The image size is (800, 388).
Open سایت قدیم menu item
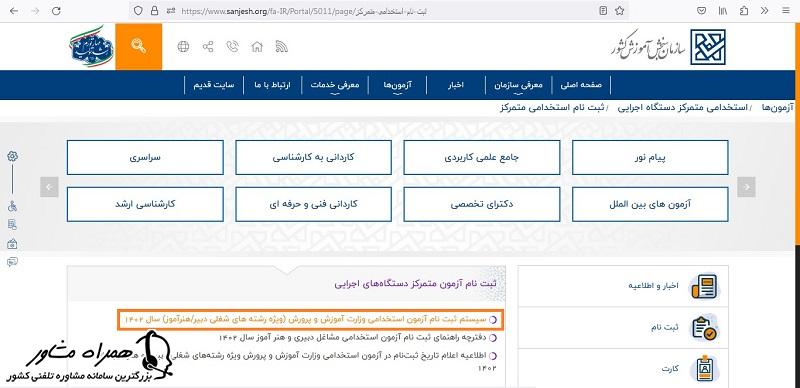(x=214, y=85)
